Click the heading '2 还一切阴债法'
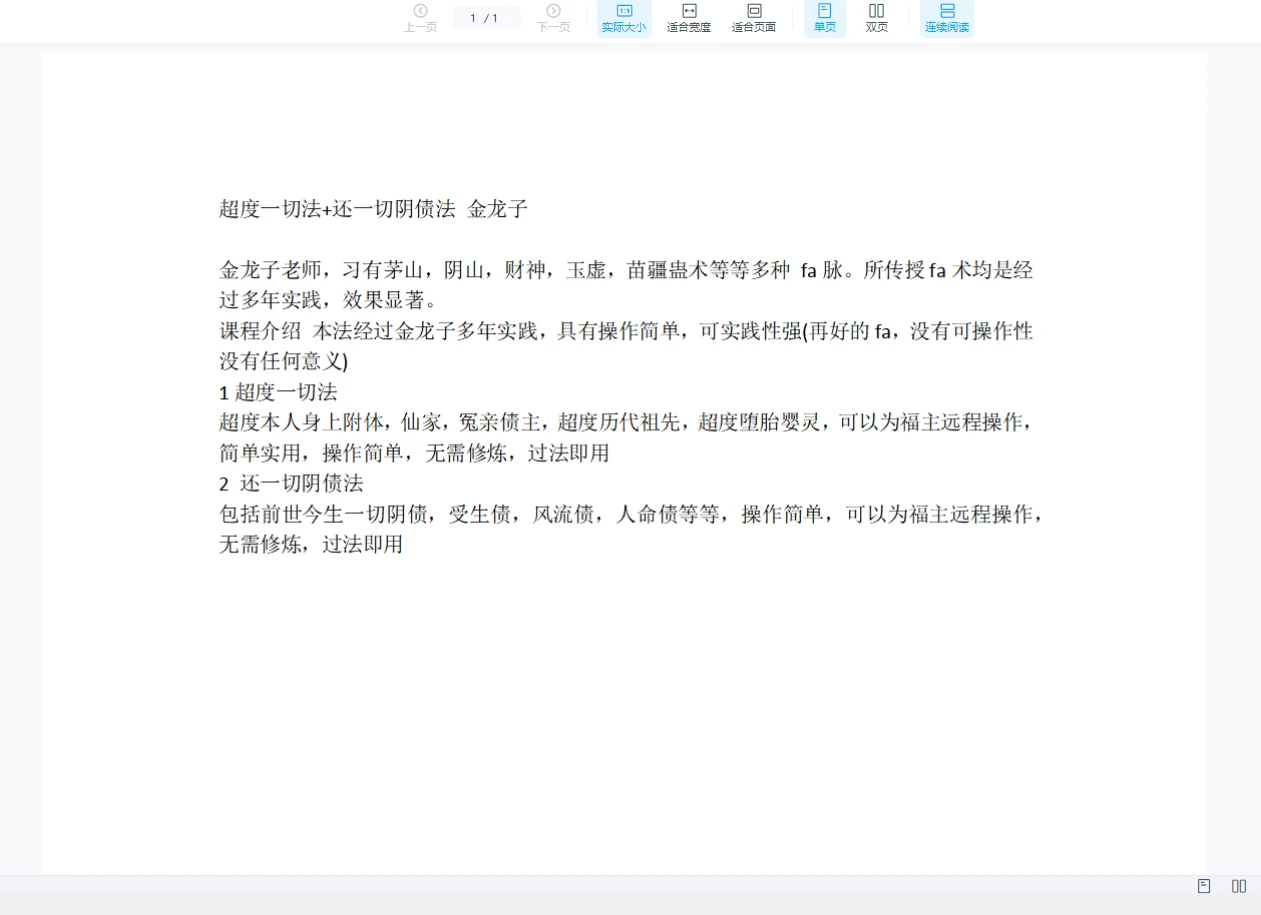1261x915 pixels. click(x=291, y=484)
